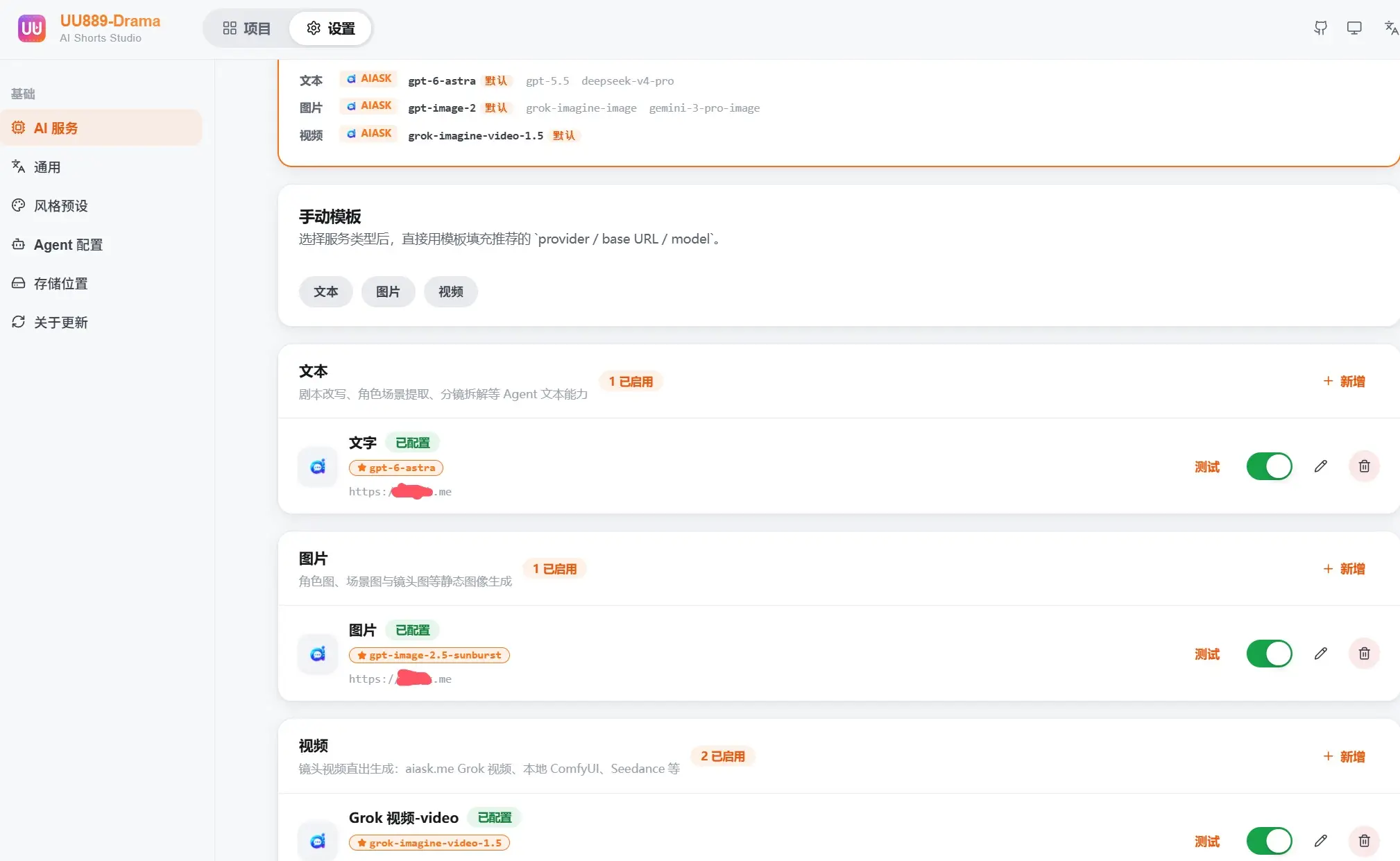The image size is (1400, 861).
Task: Open 关于更新 in sidebar
Action: tap(101, 323)
